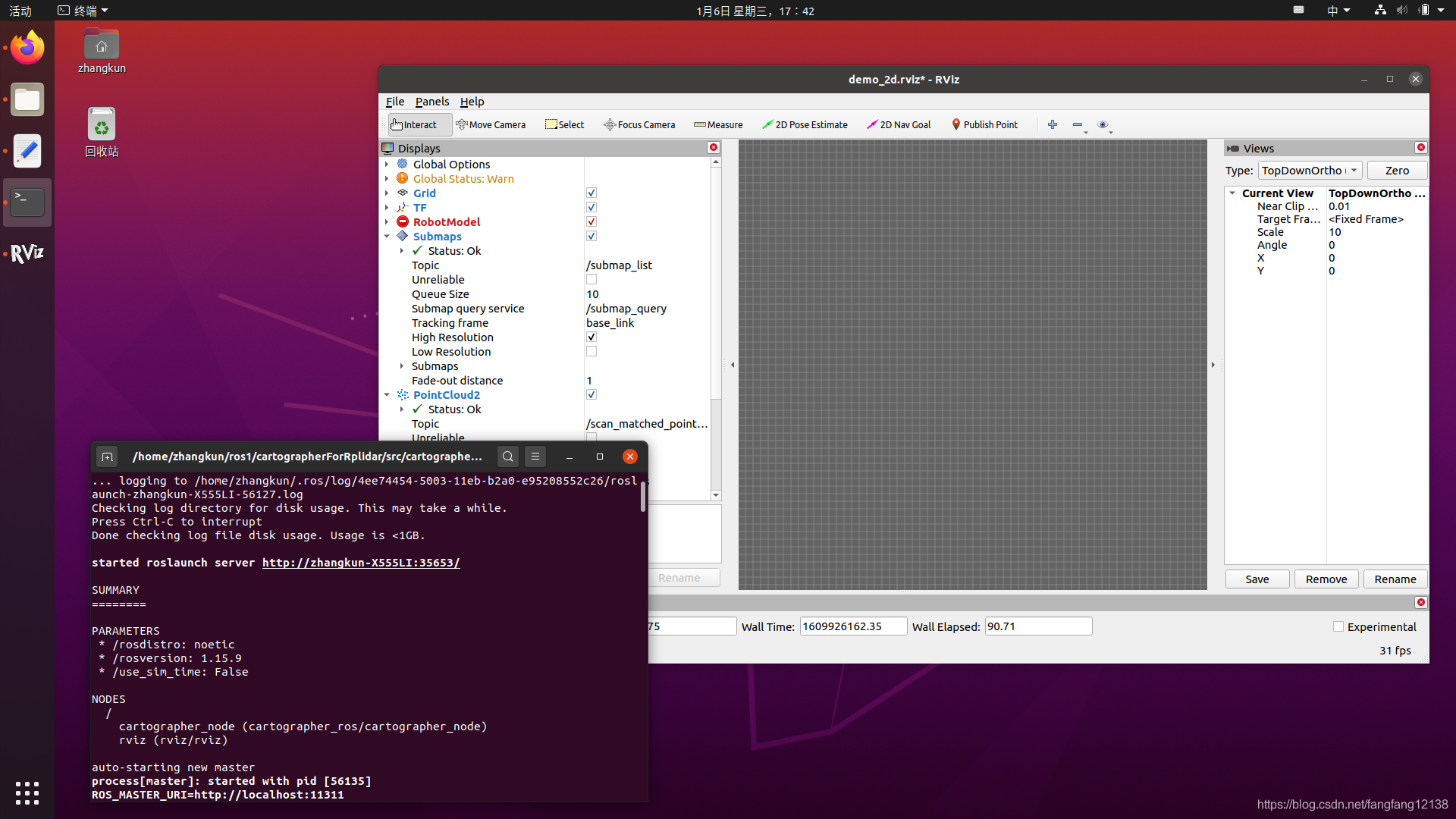Screen dimensions: 1456x819
Task: Collapse the Current View node
Action: [1232, 193]
